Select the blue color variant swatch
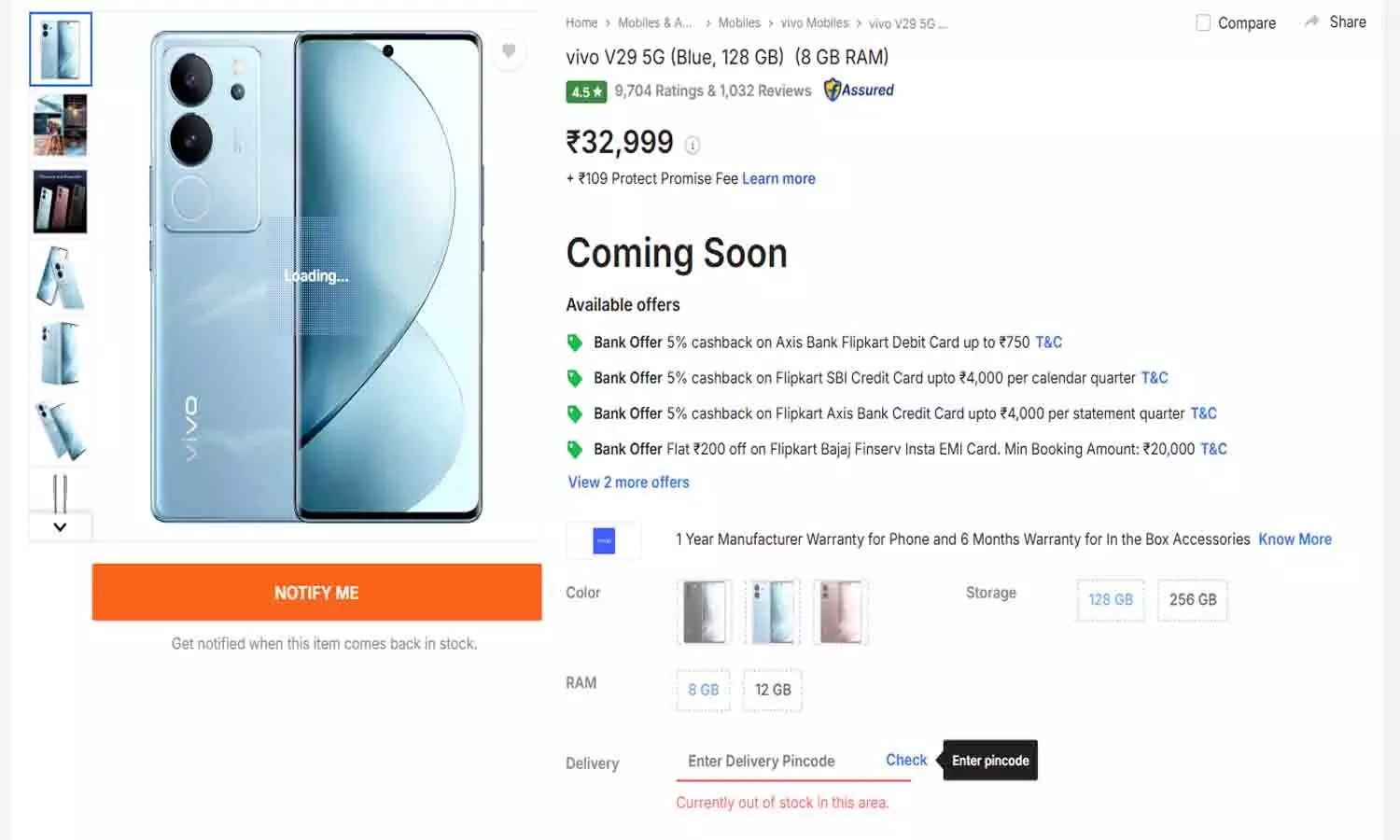Viewport: 1400px width, 840px height. 772,611
